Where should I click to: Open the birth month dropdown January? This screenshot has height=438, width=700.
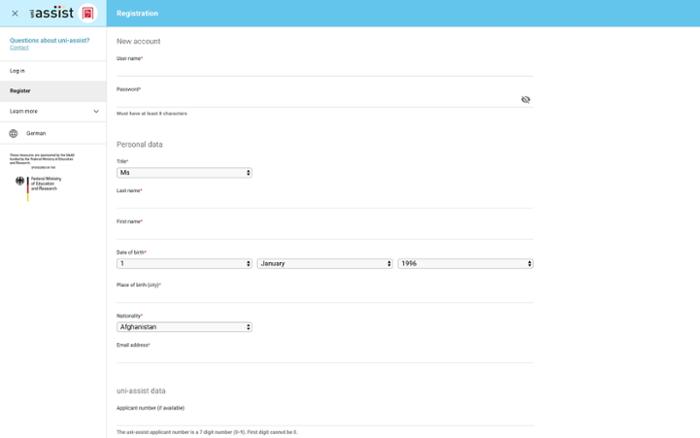pyautogui.click(x=325, y=263)
